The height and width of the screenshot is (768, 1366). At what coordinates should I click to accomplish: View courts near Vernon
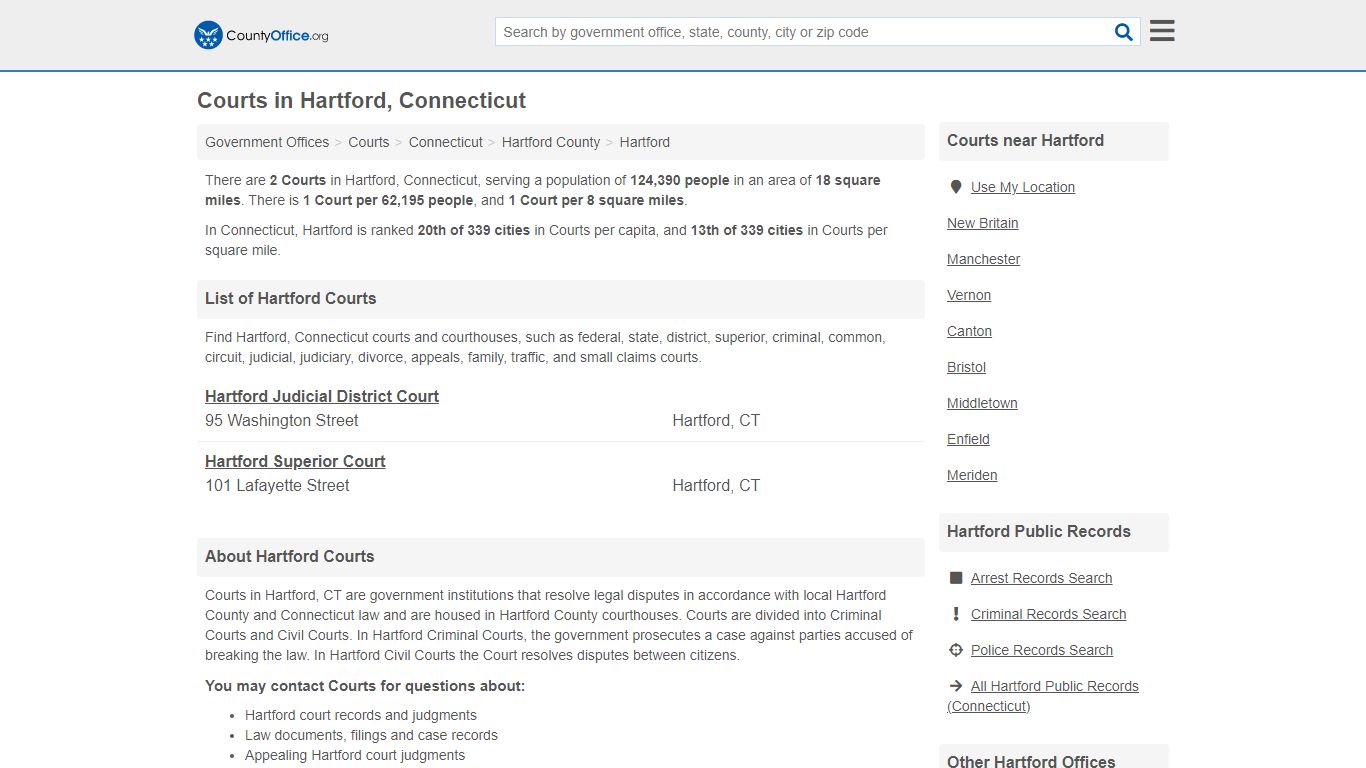pyautogui.click(x=969, y=295)
